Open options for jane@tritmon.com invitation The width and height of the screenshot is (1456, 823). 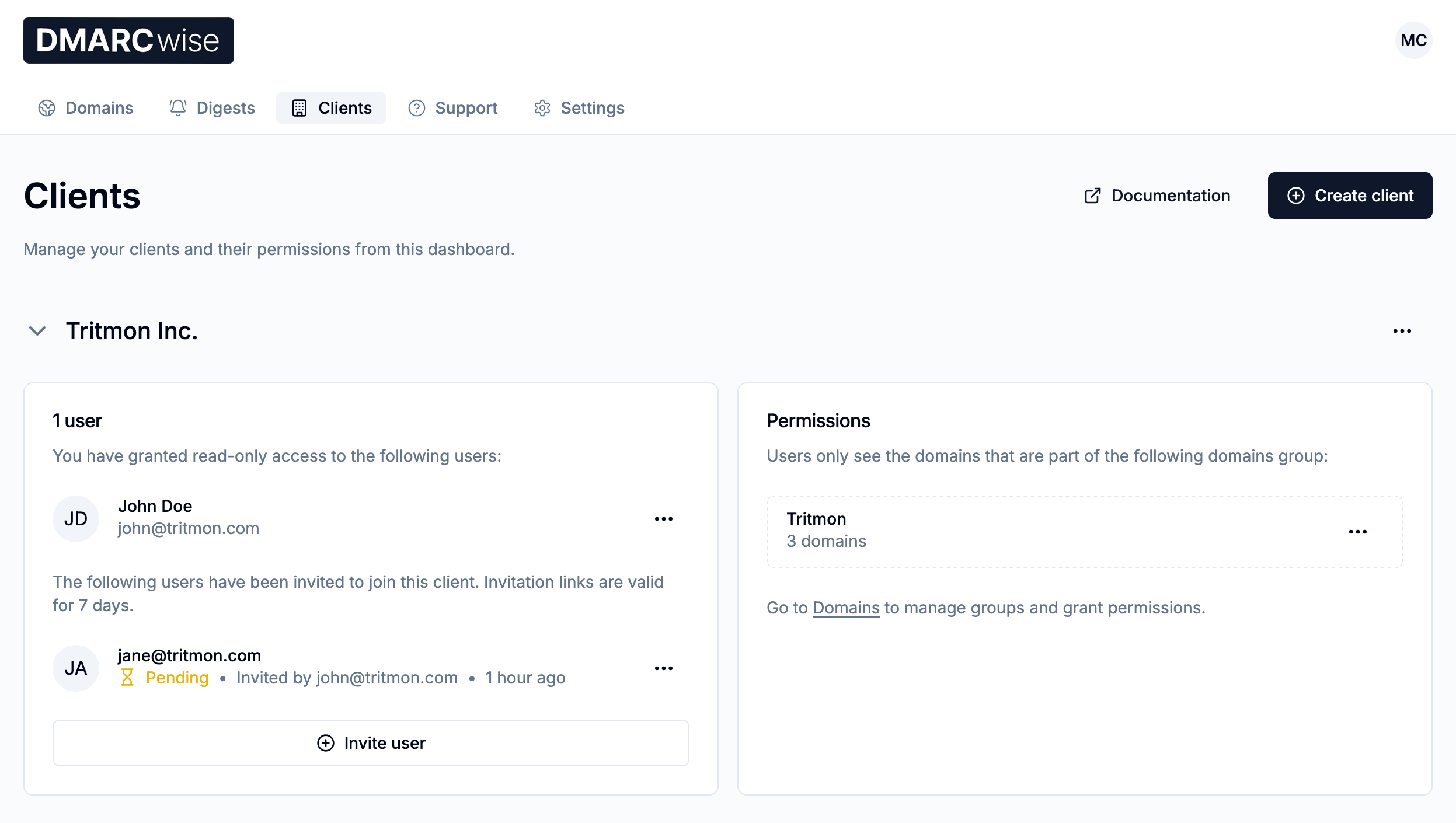(663, 668)
